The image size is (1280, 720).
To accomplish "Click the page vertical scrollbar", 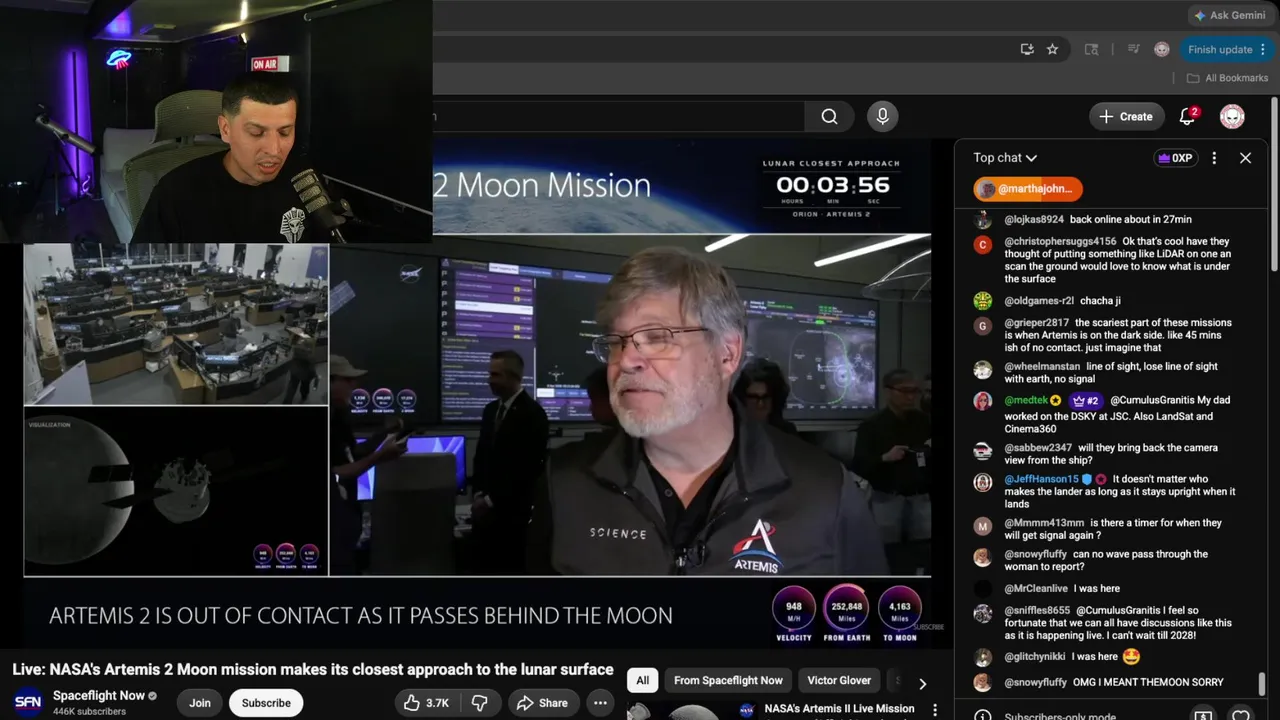I will click(1274, 185).
